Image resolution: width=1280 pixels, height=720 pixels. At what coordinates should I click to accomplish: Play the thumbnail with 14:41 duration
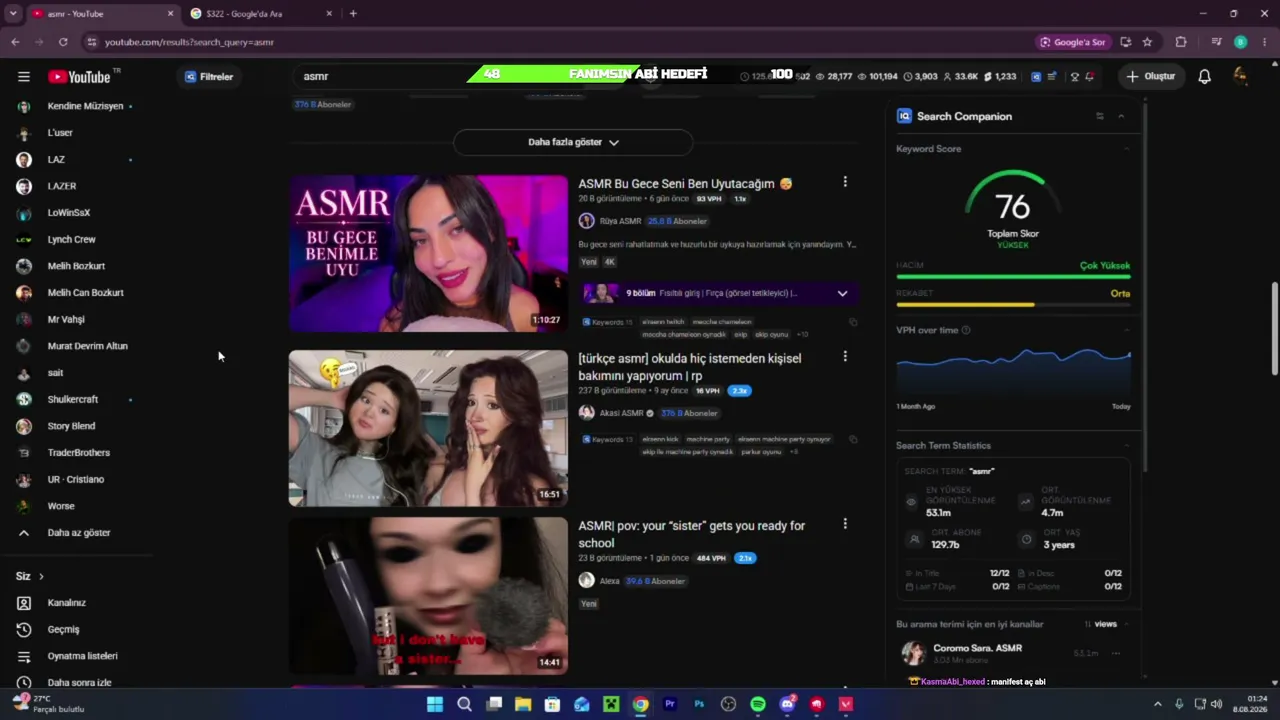(428, 596)
